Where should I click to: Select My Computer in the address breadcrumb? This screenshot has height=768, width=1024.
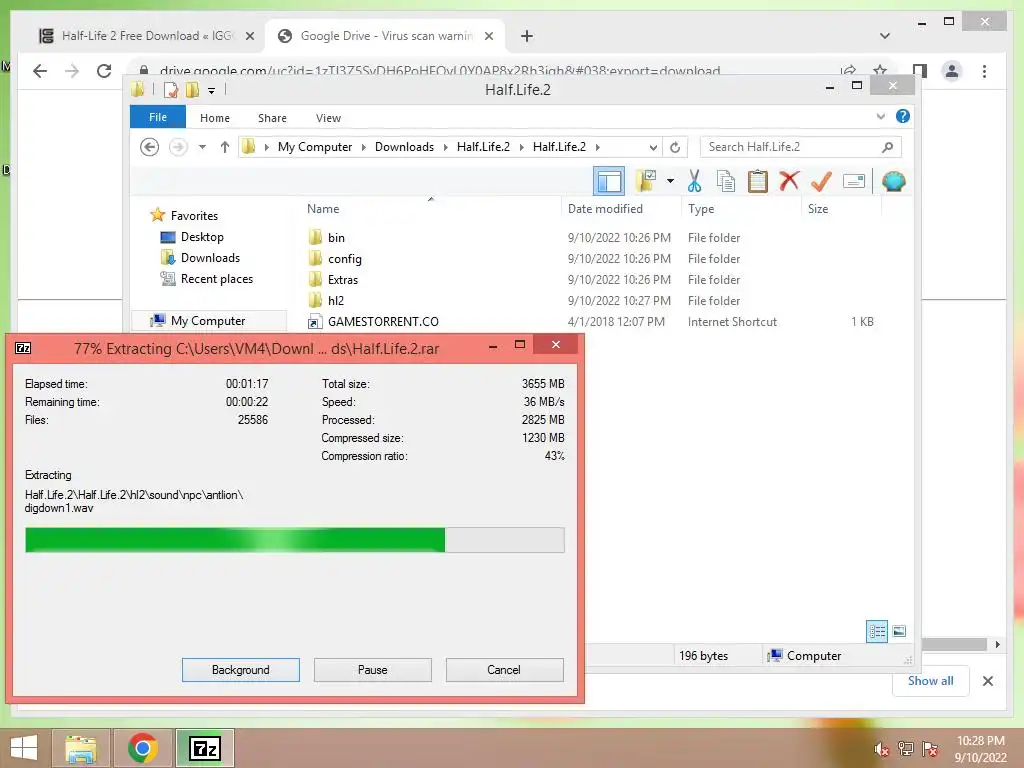(315, 147)
